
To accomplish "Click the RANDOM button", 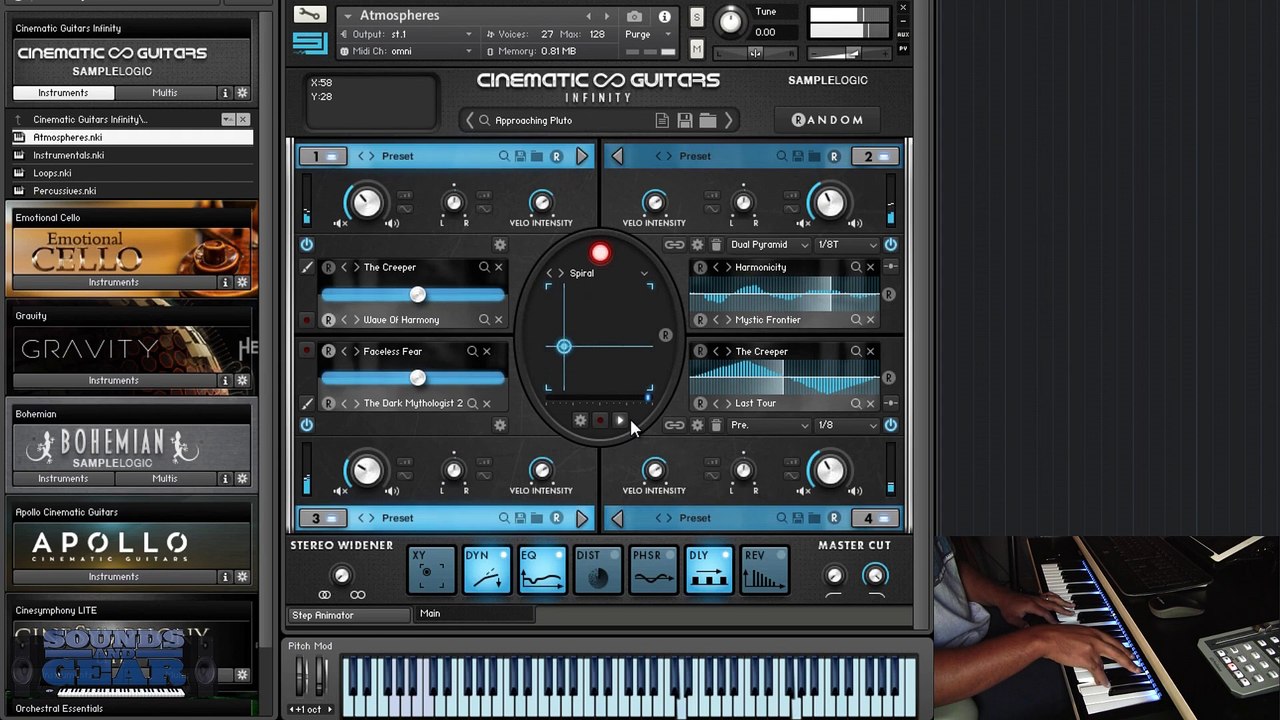I will (x=828, y=120).
